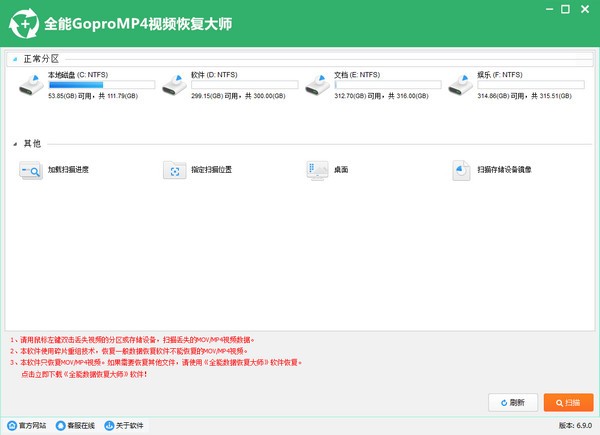Image resolution: width=600 pixels, height=435 pixels.
Task: Click the 官方网站 text link
Action: pos(33,425)
